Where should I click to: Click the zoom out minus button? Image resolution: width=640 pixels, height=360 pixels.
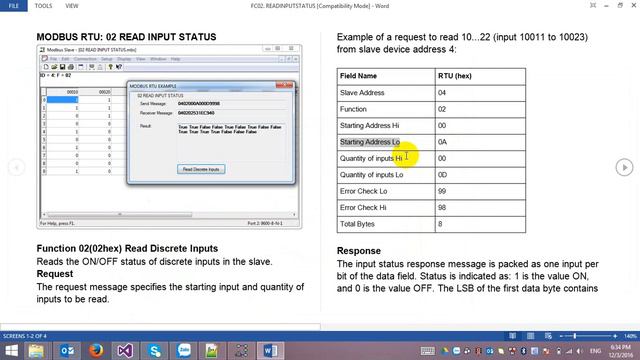coord(562,336)
